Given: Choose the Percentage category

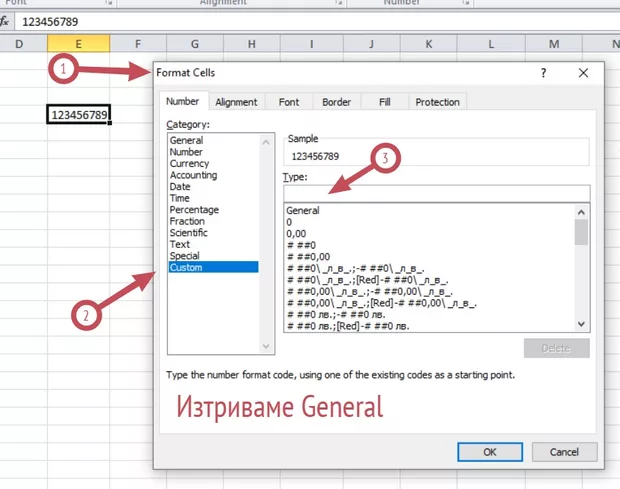Looking at the screenshot, I should (x=194, y=210).
